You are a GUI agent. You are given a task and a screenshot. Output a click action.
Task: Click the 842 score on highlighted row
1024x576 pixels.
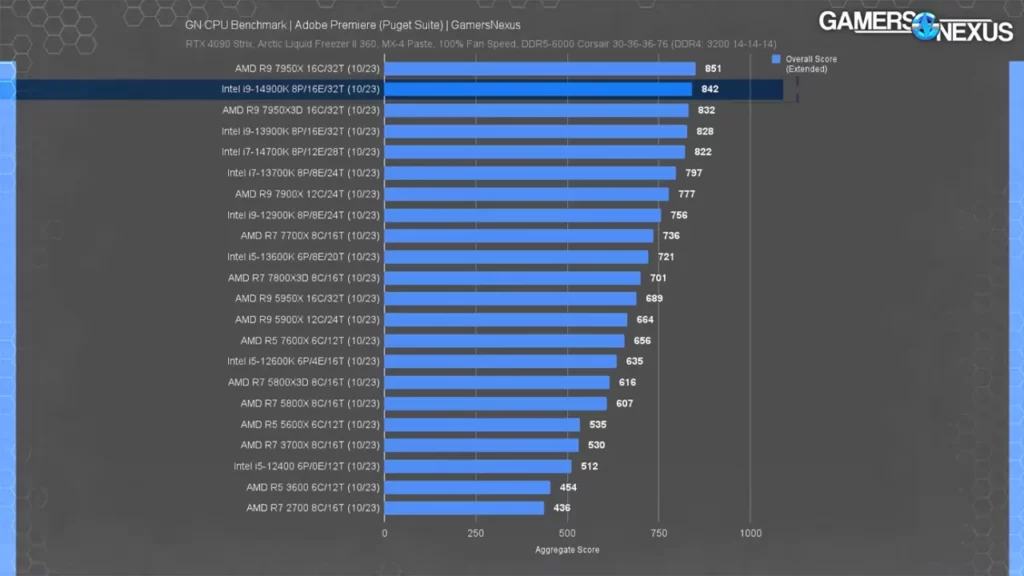click(x=709, y=90)
